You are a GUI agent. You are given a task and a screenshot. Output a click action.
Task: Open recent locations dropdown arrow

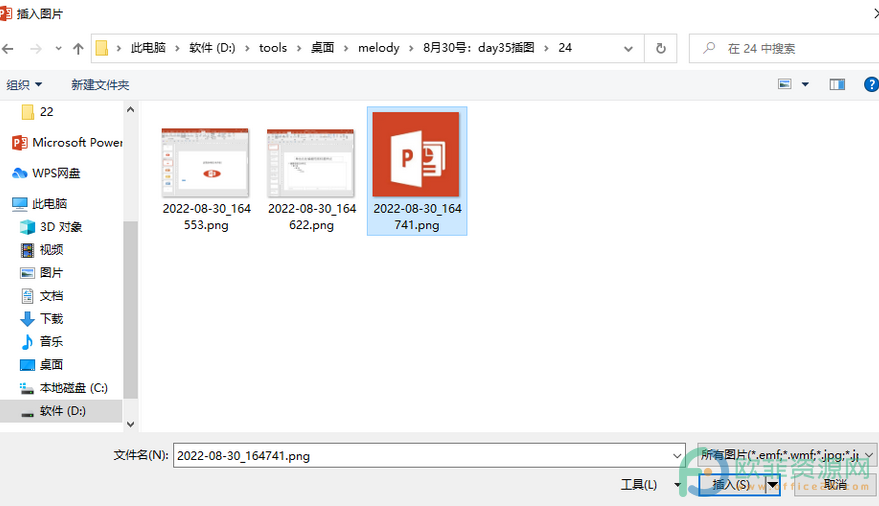(x=58, y=49)
